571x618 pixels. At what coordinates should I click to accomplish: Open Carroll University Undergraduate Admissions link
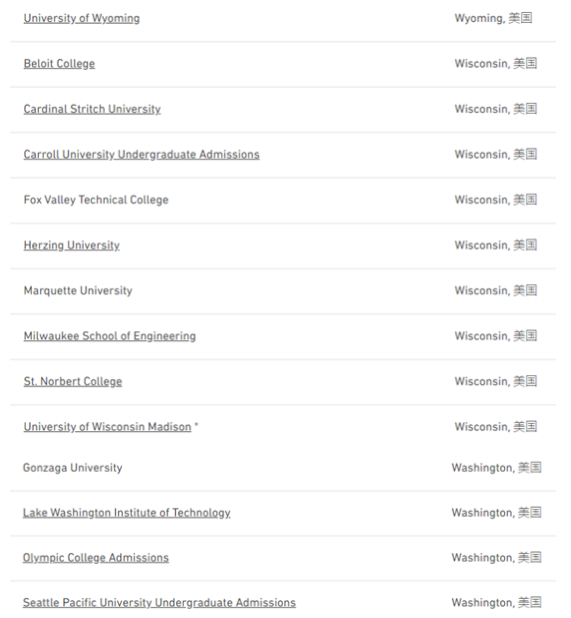pos(141,154)
